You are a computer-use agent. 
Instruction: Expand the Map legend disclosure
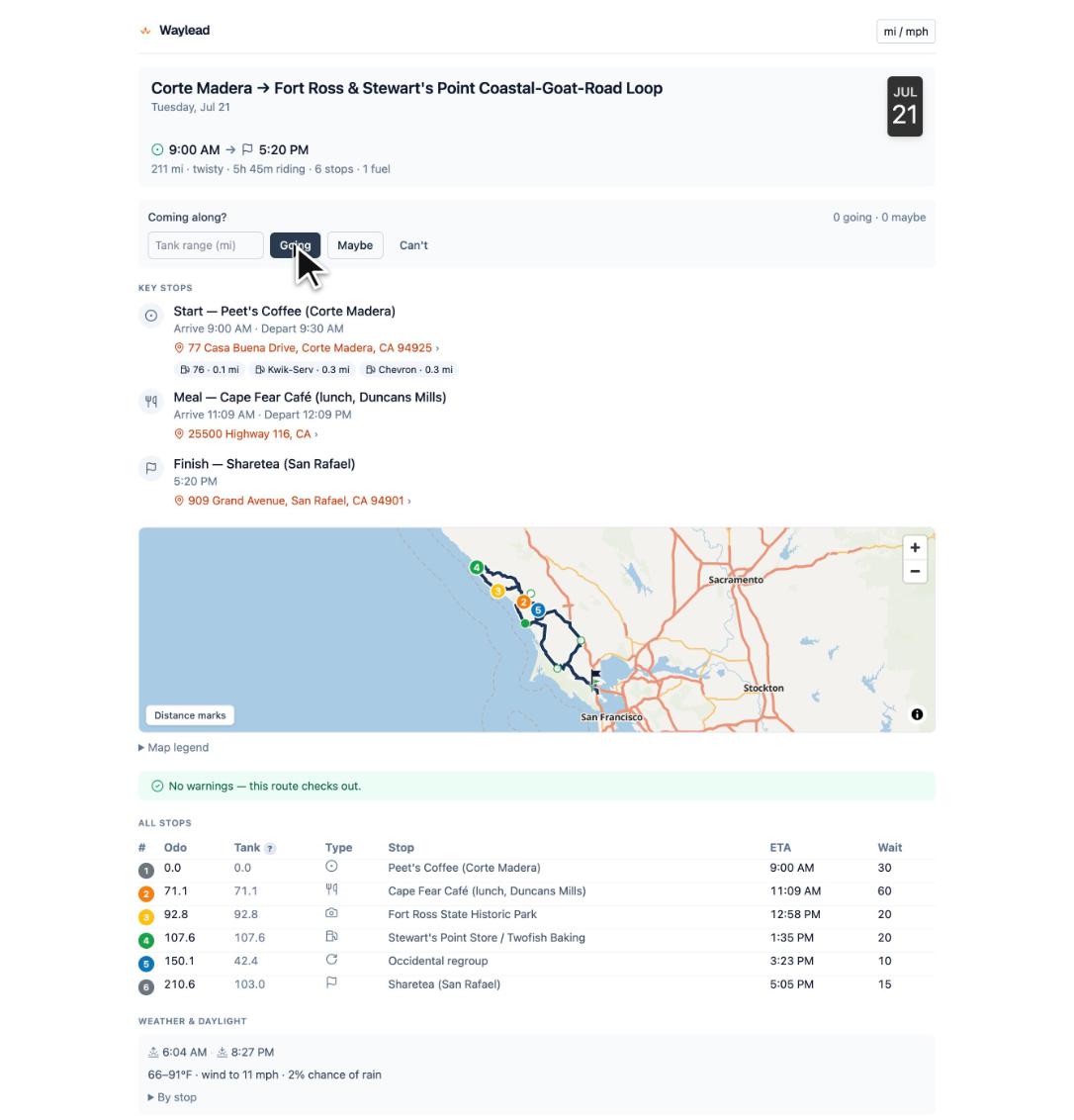(173, 747)
